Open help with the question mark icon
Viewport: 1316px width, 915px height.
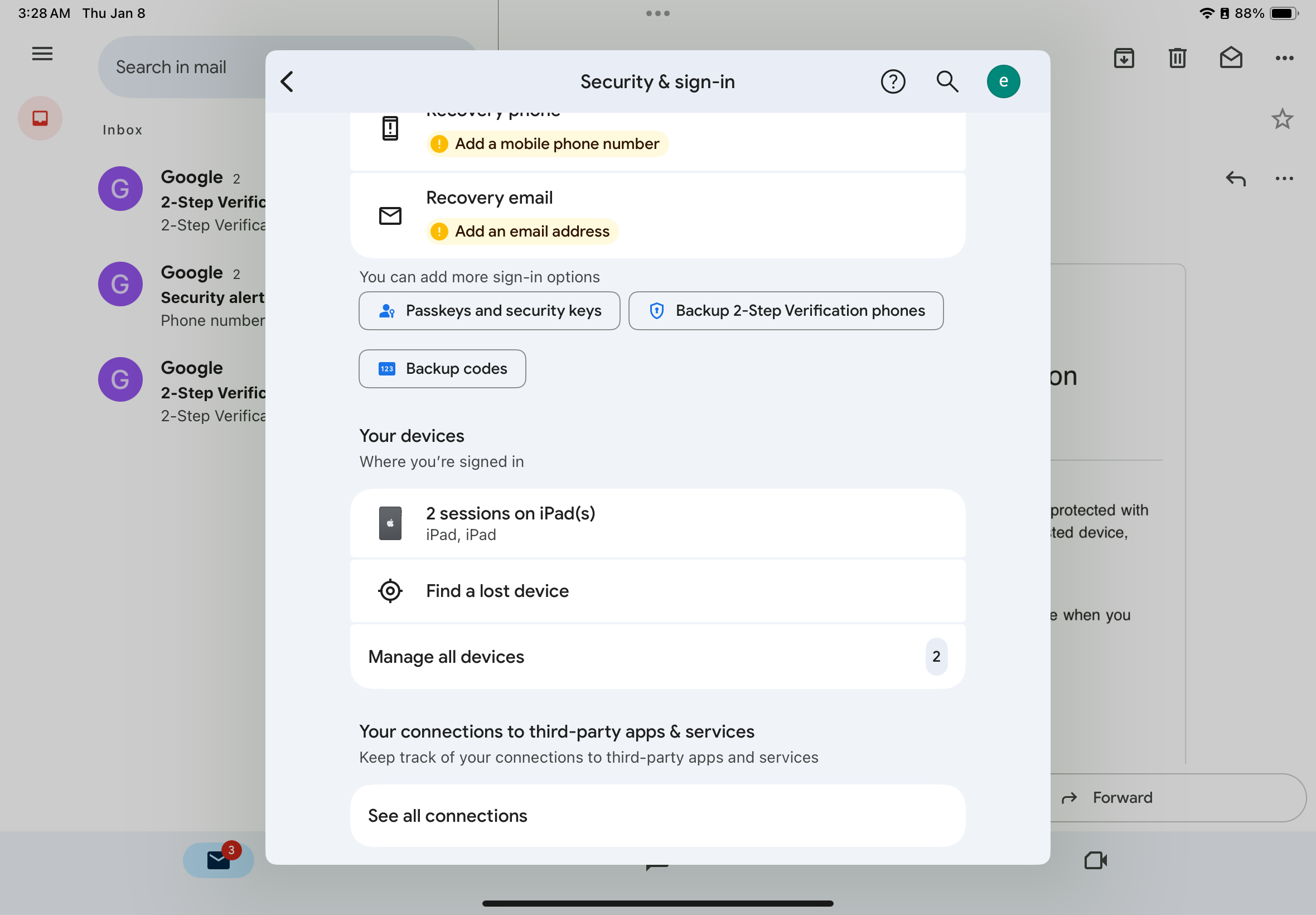(x=893, y=81)
